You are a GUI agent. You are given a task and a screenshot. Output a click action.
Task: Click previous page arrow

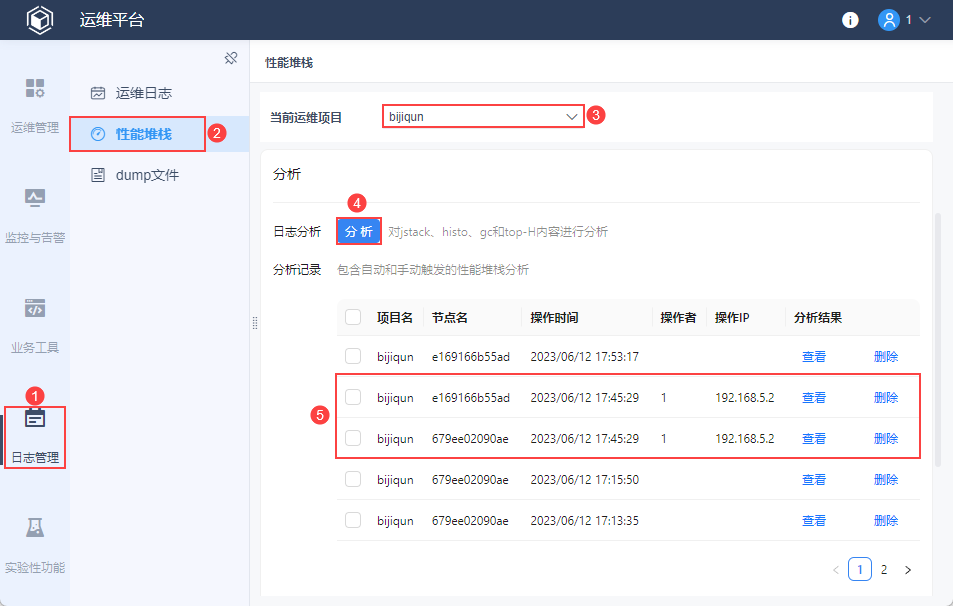tap(836, 570)
